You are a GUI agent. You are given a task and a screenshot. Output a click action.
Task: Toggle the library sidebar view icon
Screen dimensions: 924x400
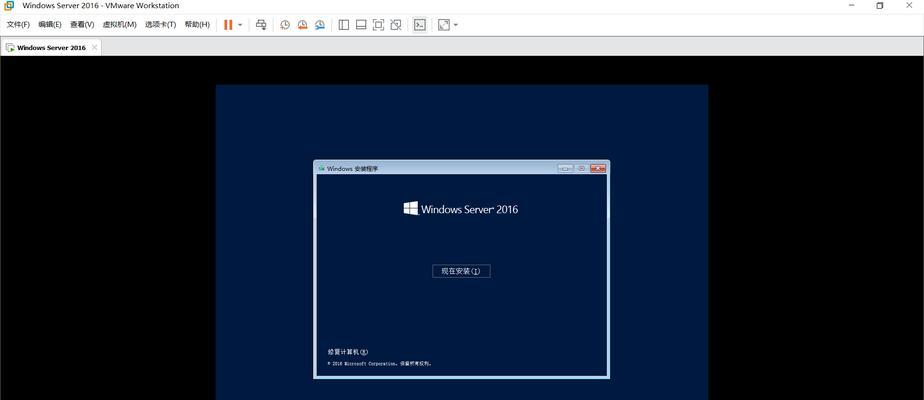click(344, 25)
